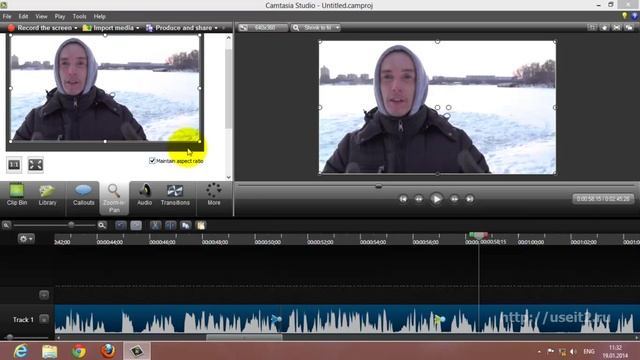Screen dimensions: 640x360
Task: Open the Tools menu
Action: coord(80,17)
